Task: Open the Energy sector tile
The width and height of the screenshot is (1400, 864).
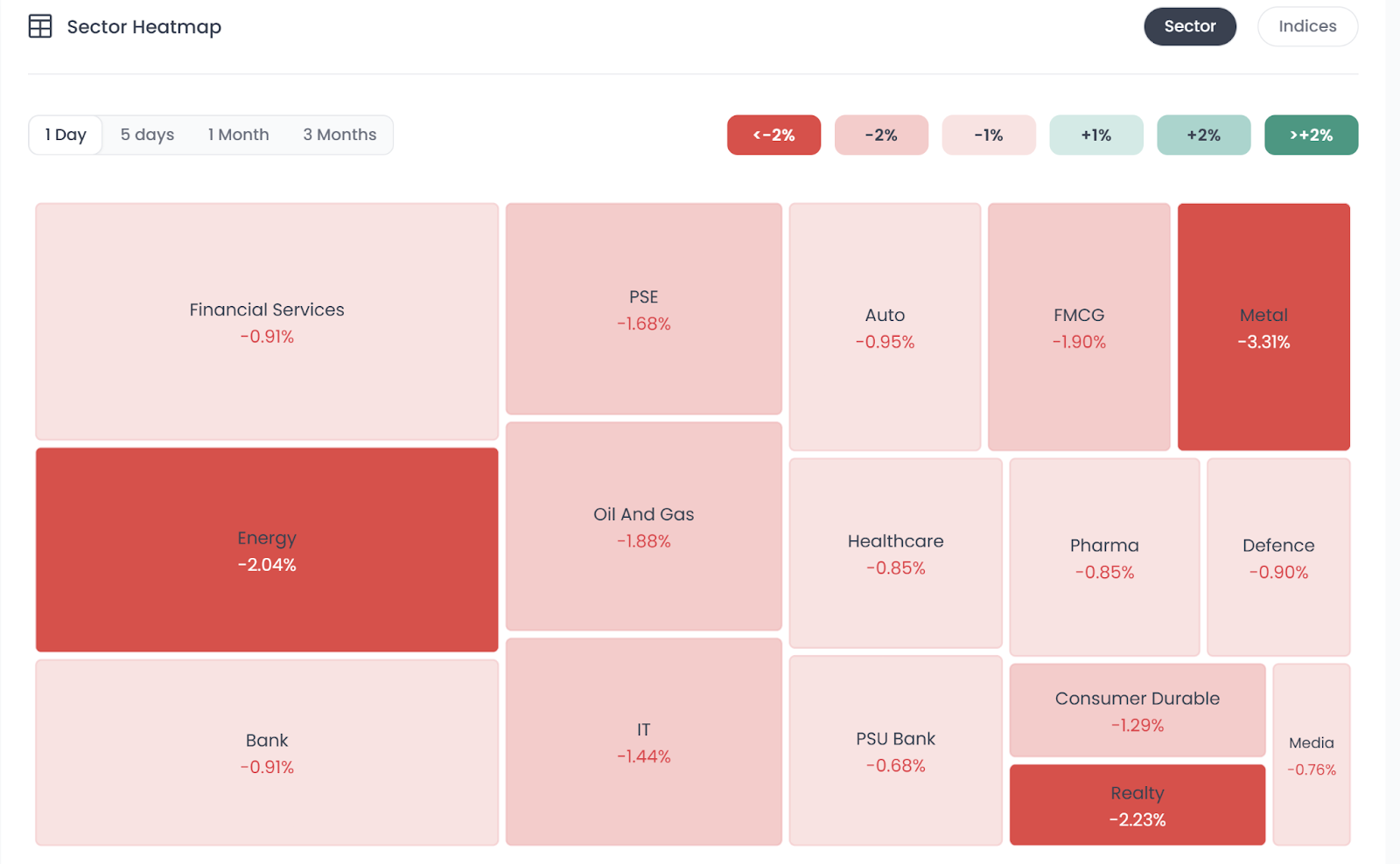Action: point(267,550)
